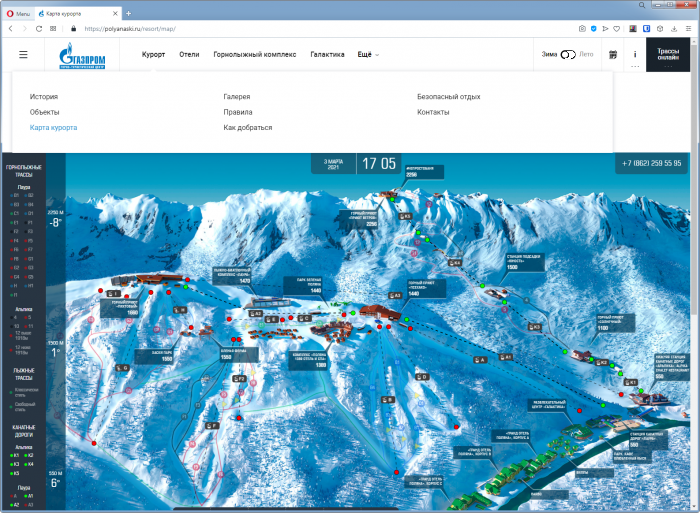
Task: Open the 'Галактика' menu
Action: click(x=327, y=54)
